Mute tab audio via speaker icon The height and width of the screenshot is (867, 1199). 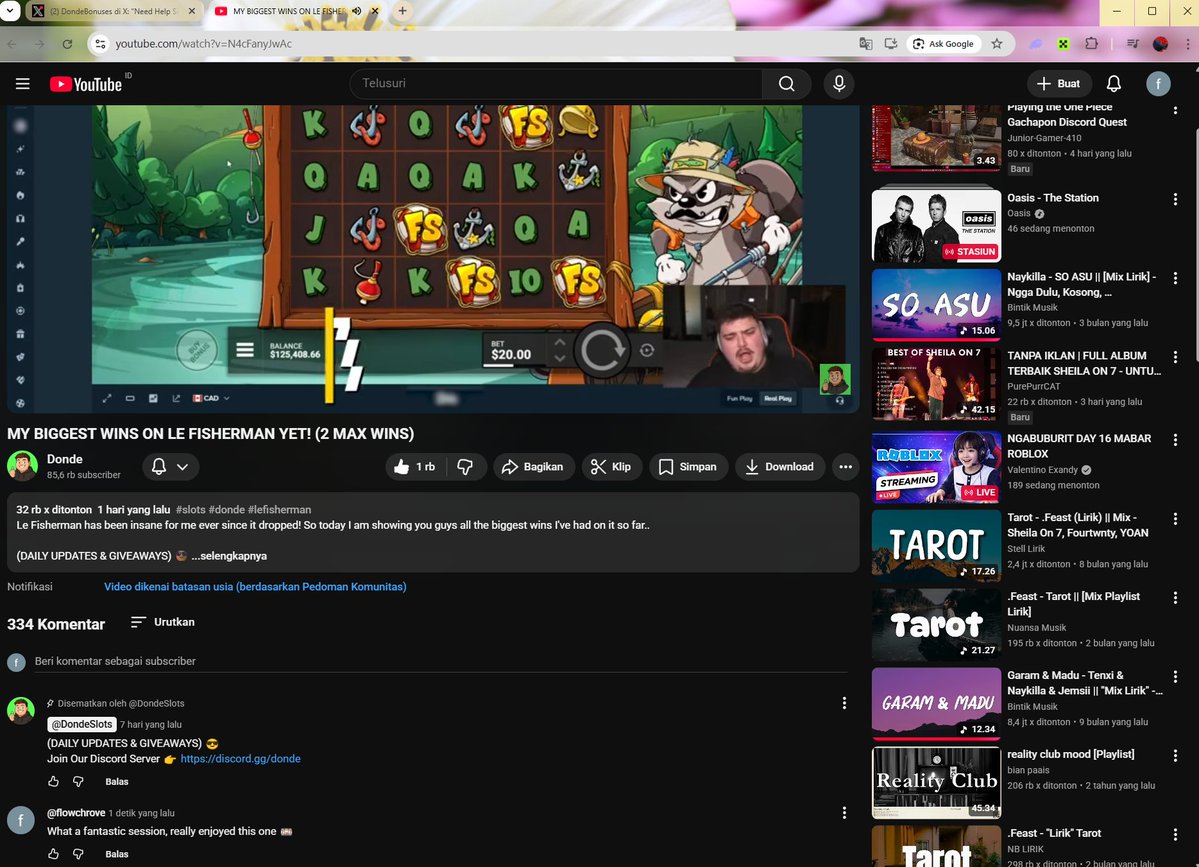click(x=356, y=11)
